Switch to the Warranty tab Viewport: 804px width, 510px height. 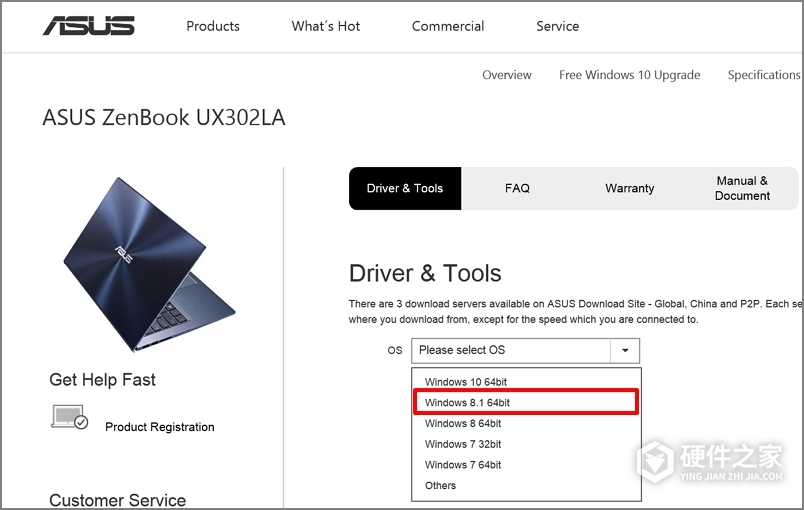click(629, 188)
